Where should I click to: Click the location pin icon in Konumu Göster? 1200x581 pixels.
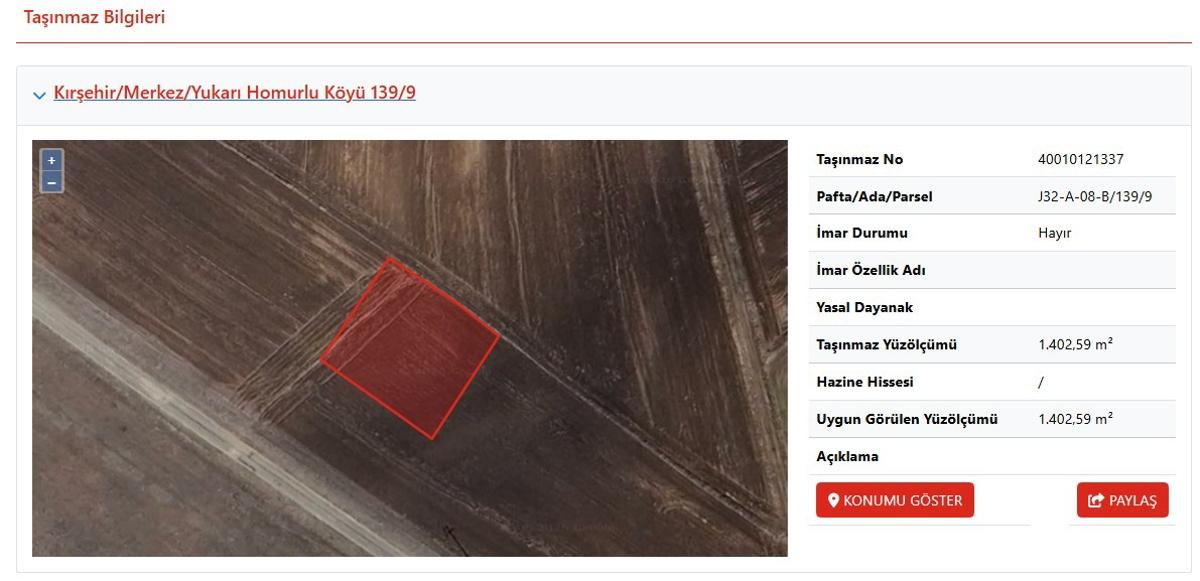point(833,500)
